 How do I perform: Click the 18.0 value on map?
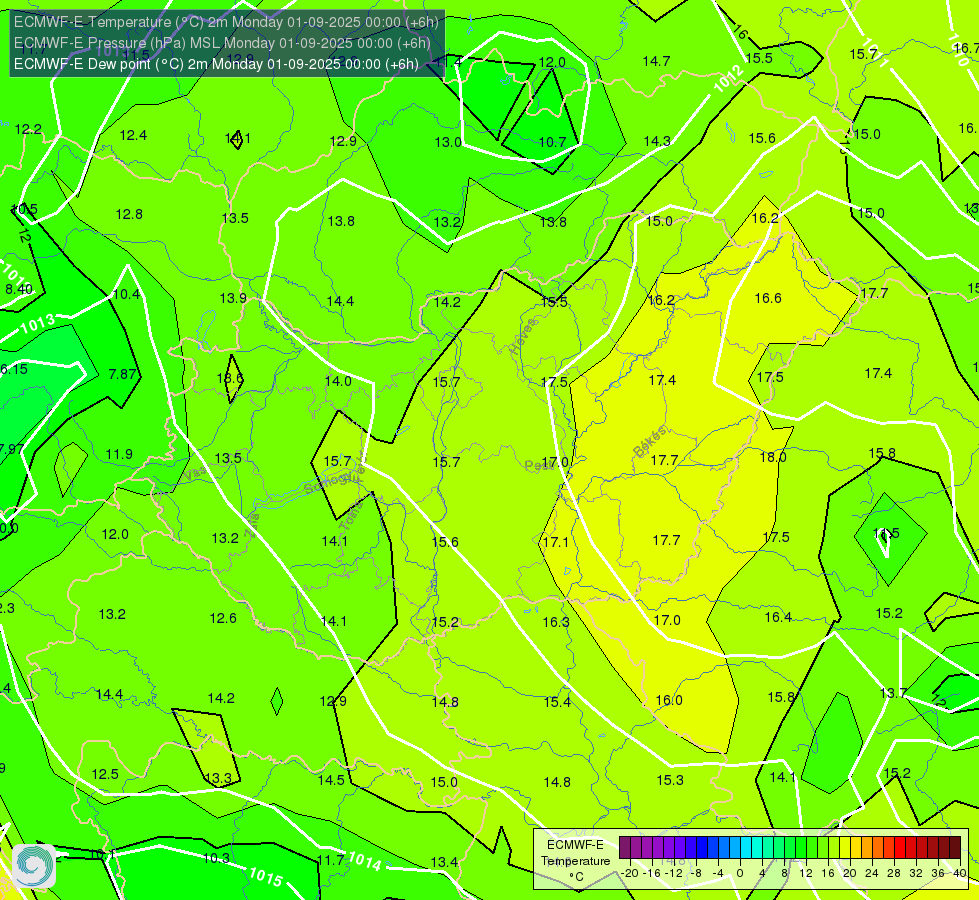pyautogui.click(x=773, y=457)
